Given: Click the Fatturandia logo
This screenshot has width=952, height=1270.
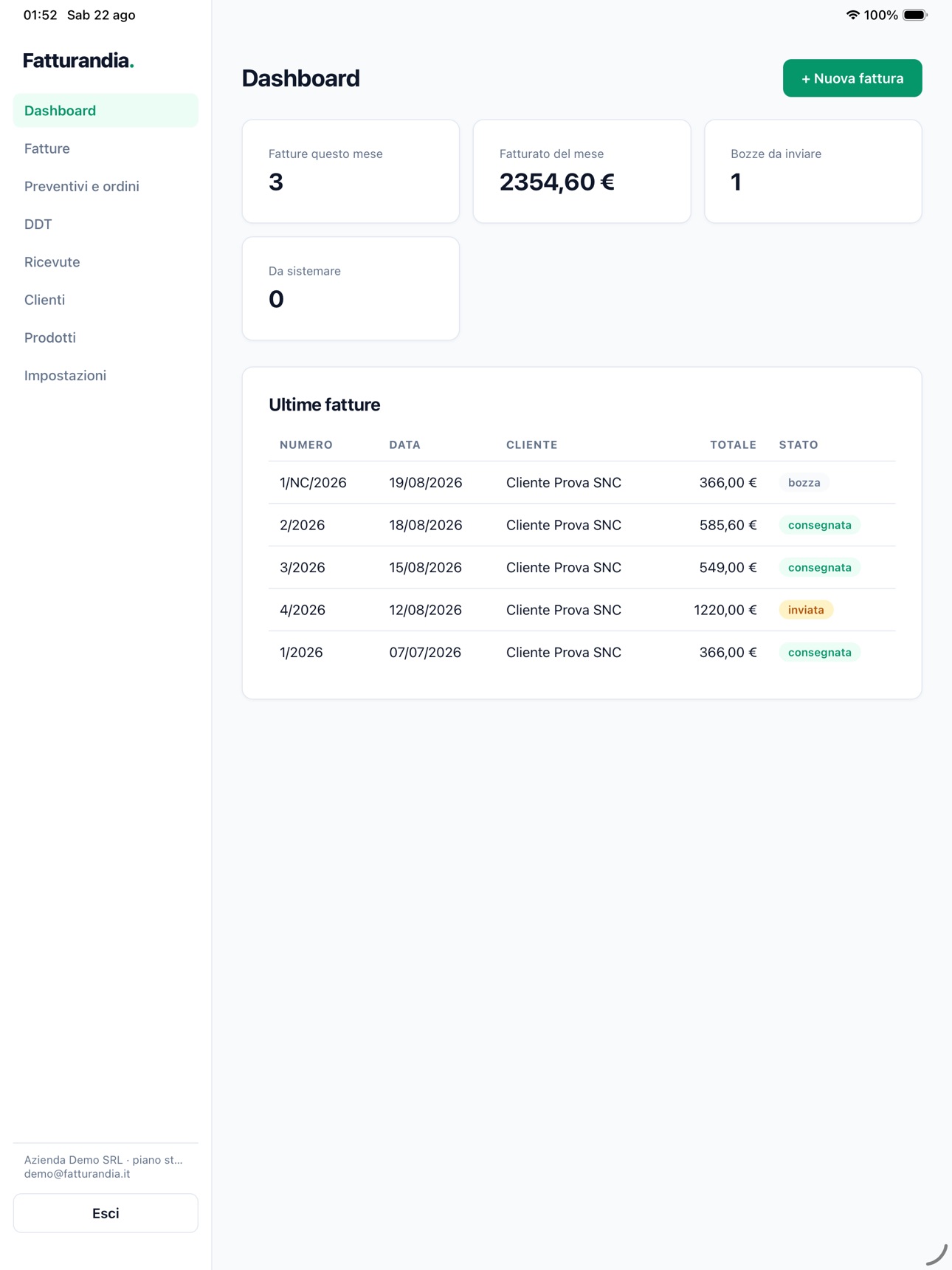Looking at the screenshot, I should pos(78,61).
